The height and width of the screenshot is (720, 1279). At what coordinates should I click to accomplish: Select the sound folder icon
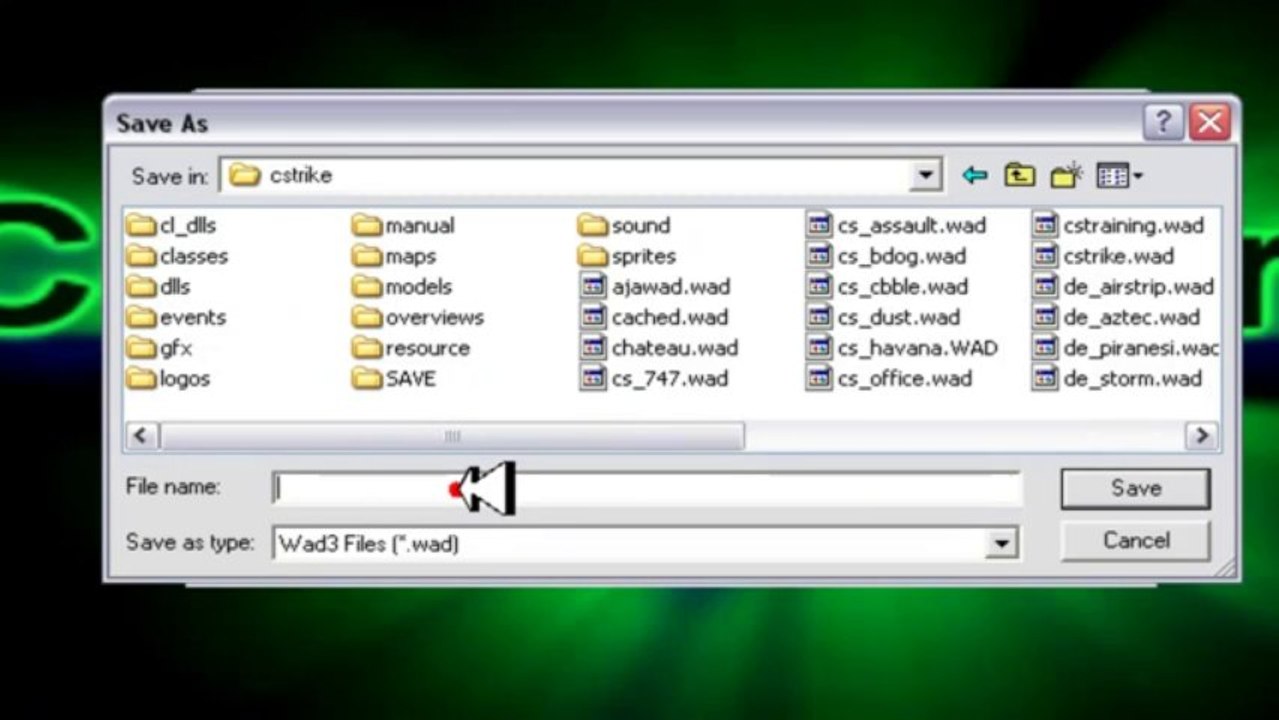[593, 226]
